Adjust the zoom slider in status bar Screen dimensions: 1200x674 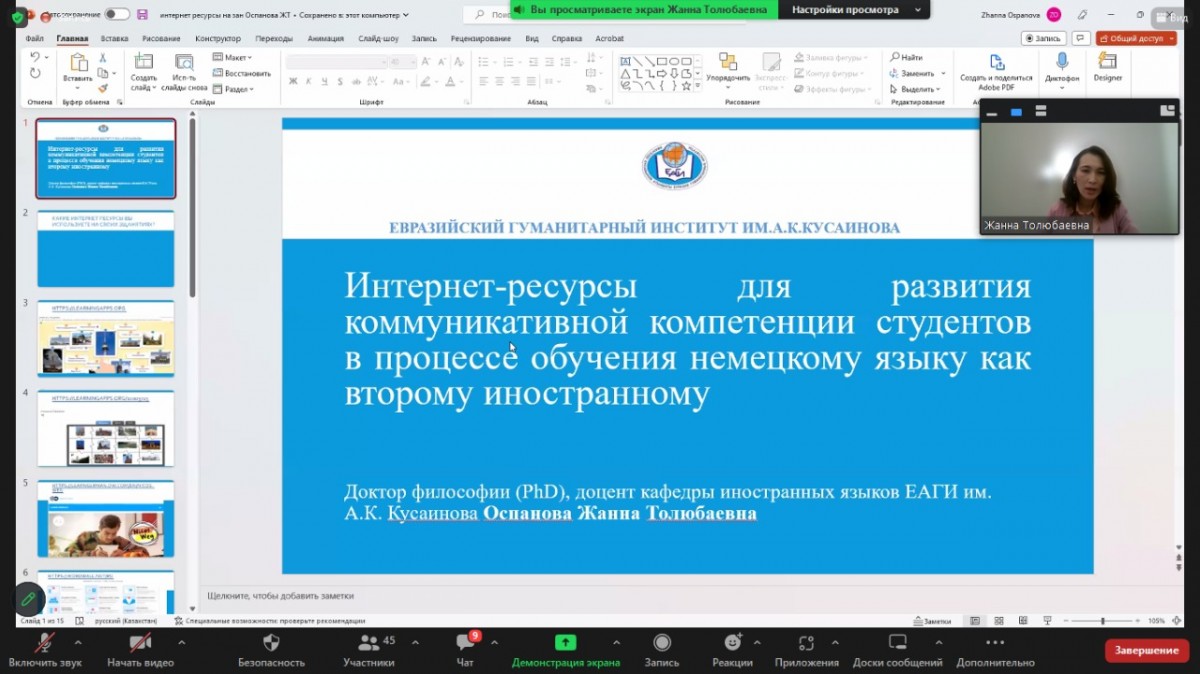(1103, 621)
